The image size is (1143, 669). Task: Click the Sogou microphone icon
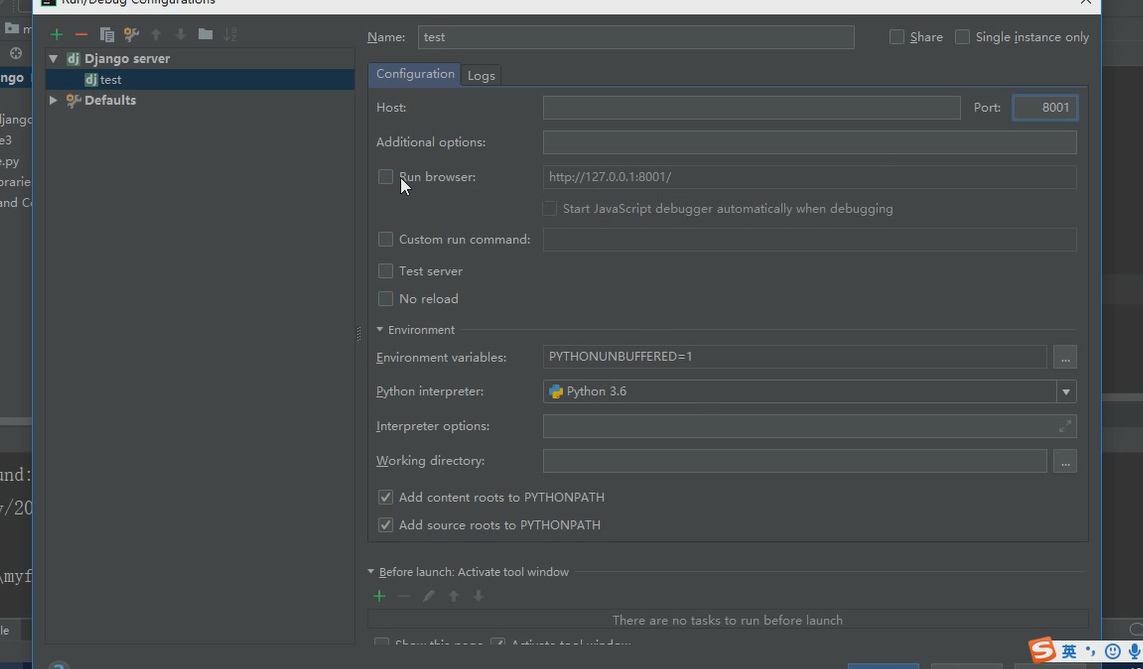tap(1134, 652)
